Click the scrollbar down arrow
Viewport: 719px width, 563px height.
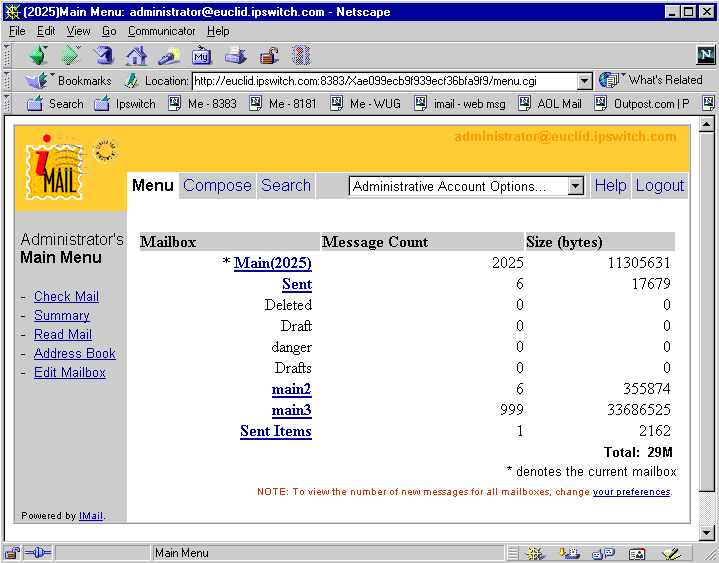[x=707, y=532]
